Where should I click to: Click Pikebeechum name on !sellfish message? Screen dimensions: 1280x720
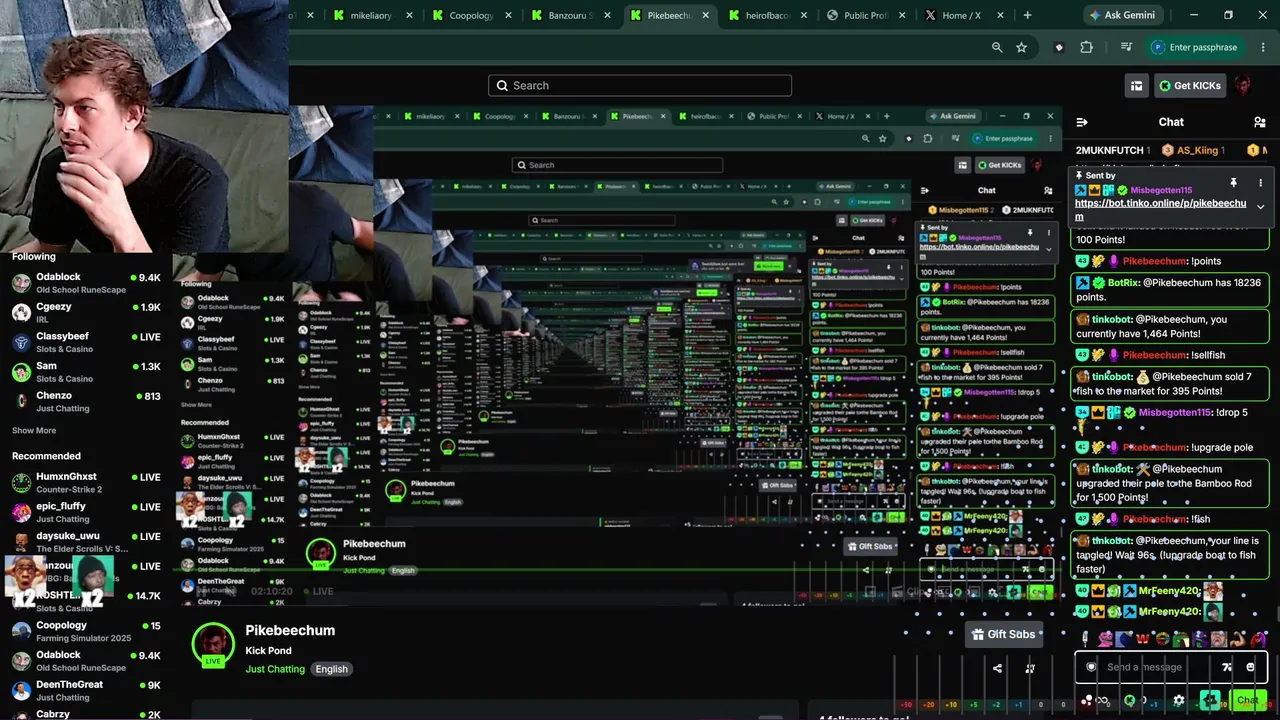1154,355
